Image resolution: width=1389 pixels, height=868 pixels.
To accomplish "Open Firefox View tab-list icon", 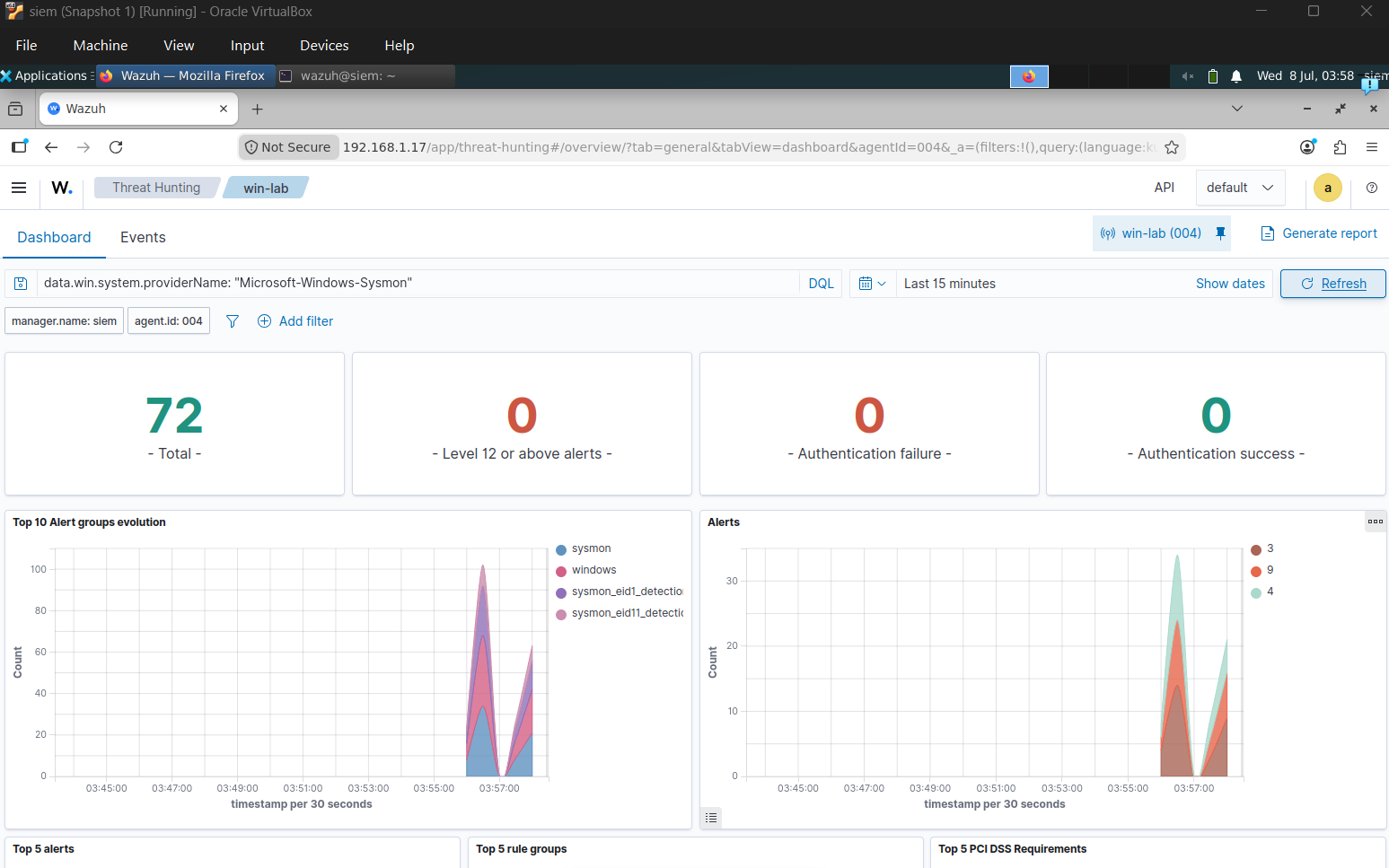I will [15, 109].
